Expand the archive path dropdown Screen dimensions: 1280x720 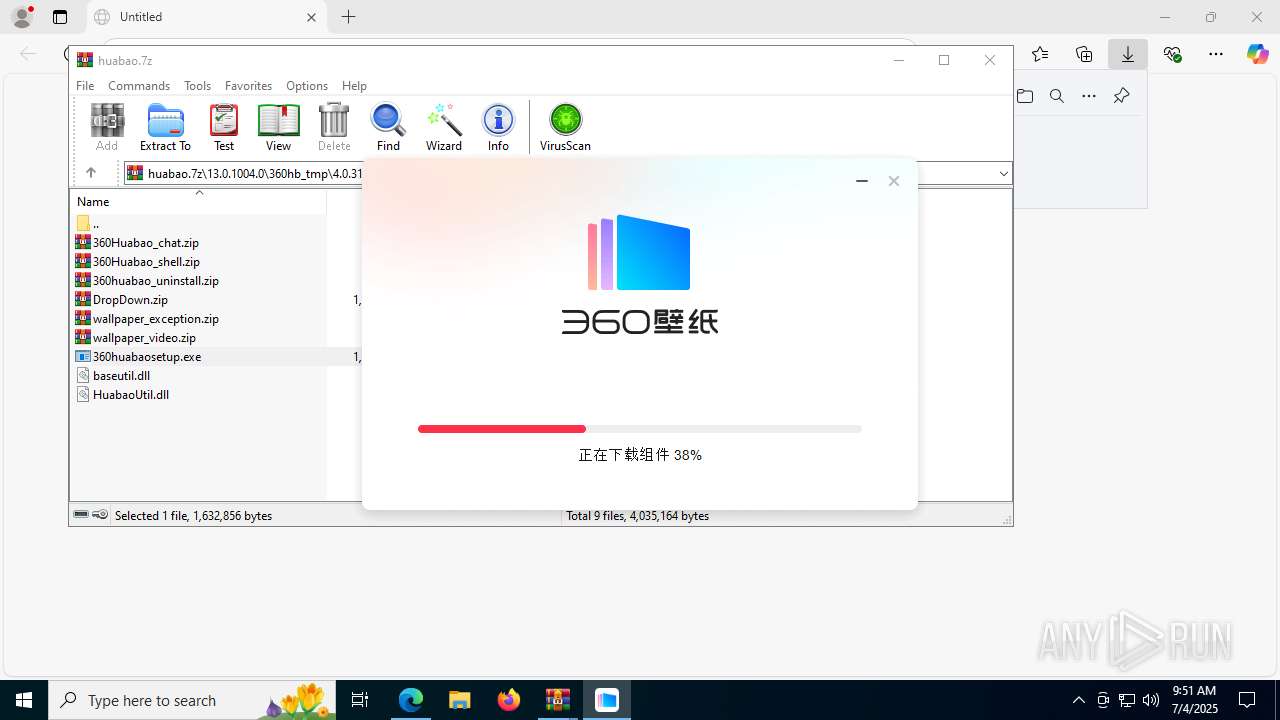coord(1003,174)
